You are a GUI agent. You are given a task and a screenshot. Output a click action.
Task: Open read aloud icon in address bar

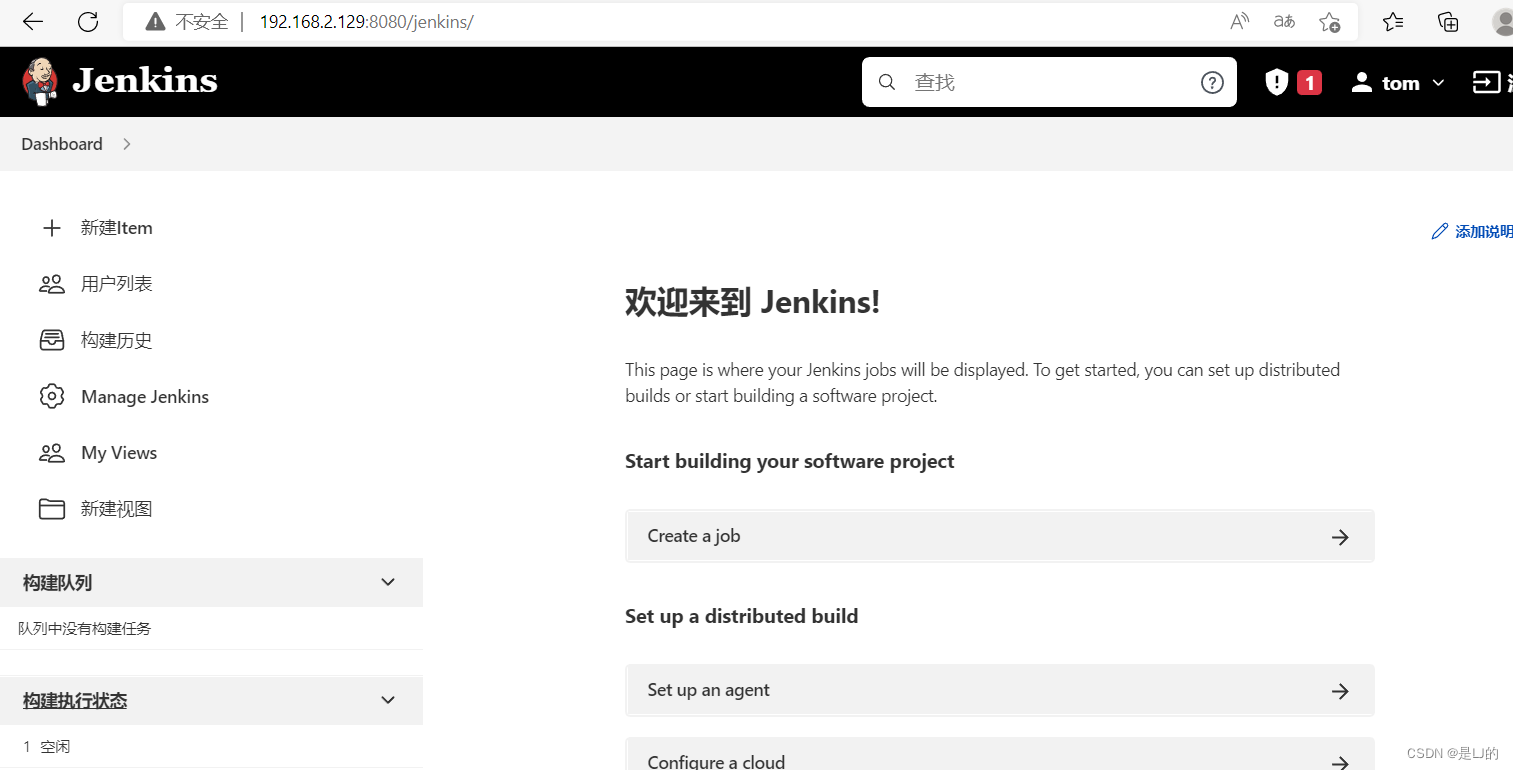[1240, 22]
